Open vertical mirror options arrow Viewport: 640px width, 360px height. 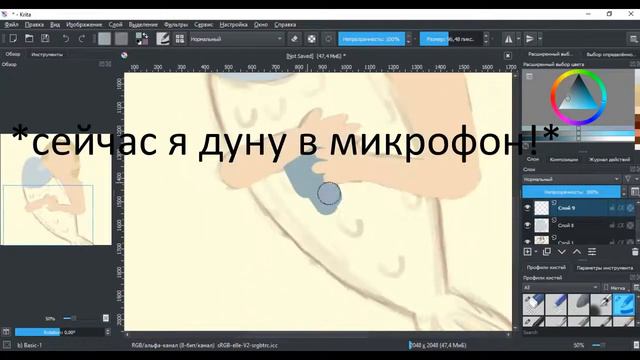[x=540, y=39]
